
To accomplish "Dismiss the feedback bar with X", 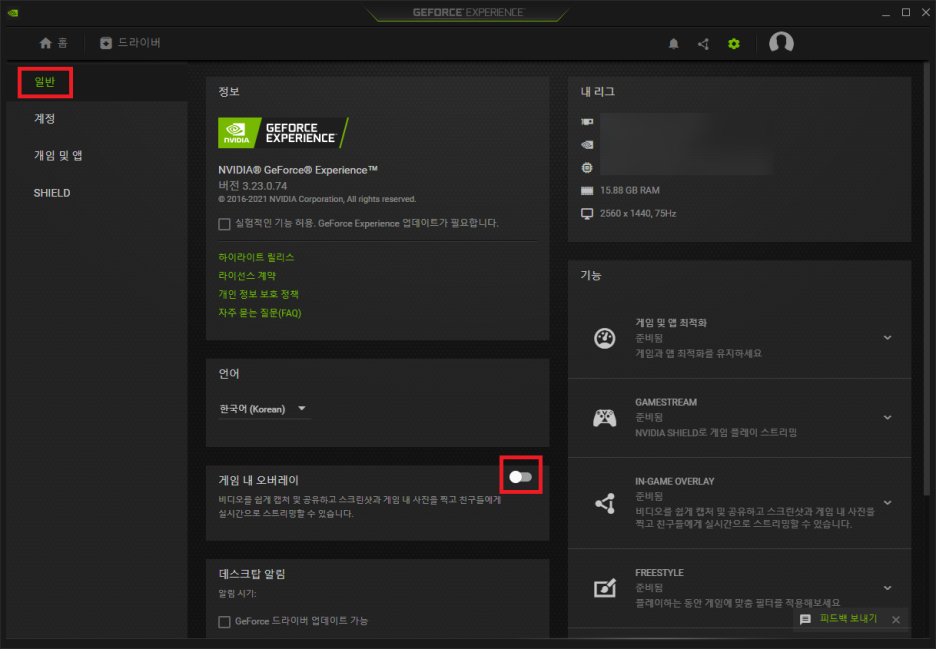I will pos(896,620).
